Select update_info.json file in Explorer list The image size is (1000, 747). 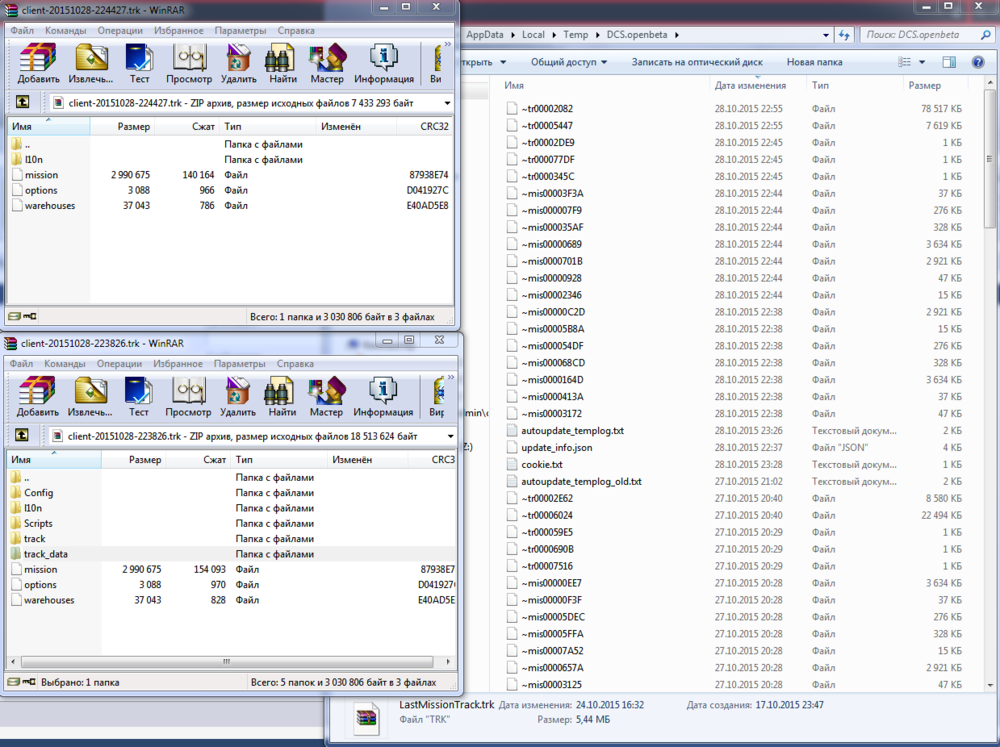point(556,447)
